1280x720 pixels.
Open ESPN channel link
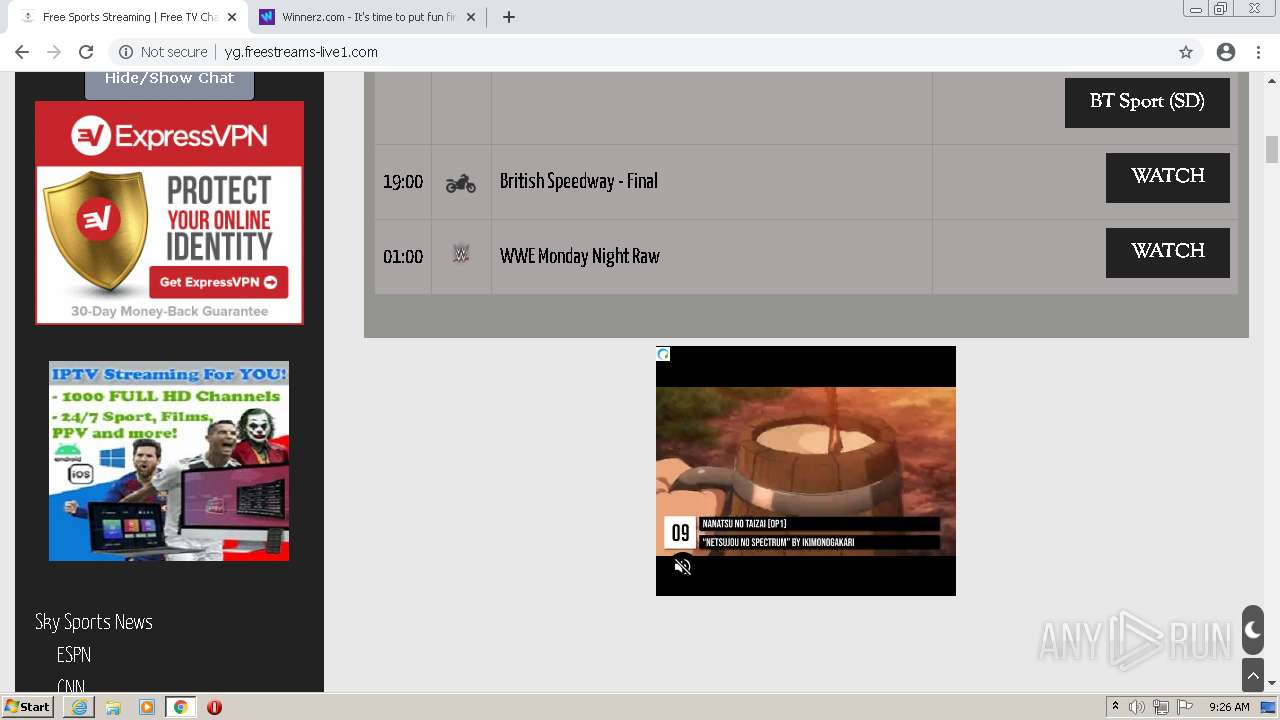tap(74, 655)
